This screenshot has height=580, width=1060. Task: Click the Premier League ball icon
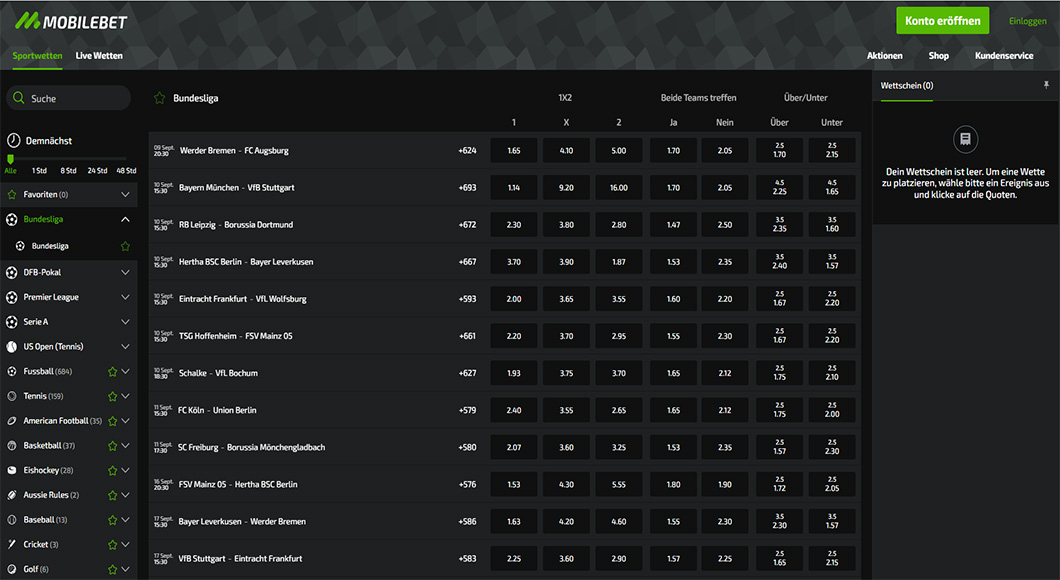(11, 297)
